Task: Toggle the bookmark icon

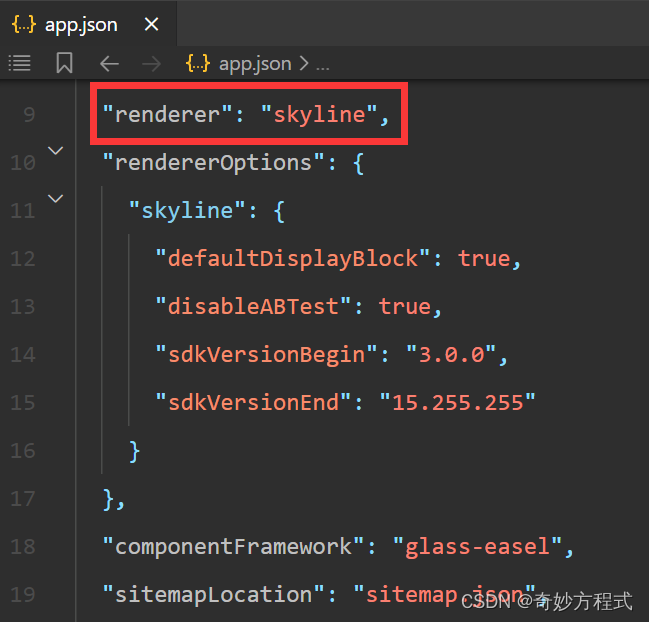Action: pos(65,63)
